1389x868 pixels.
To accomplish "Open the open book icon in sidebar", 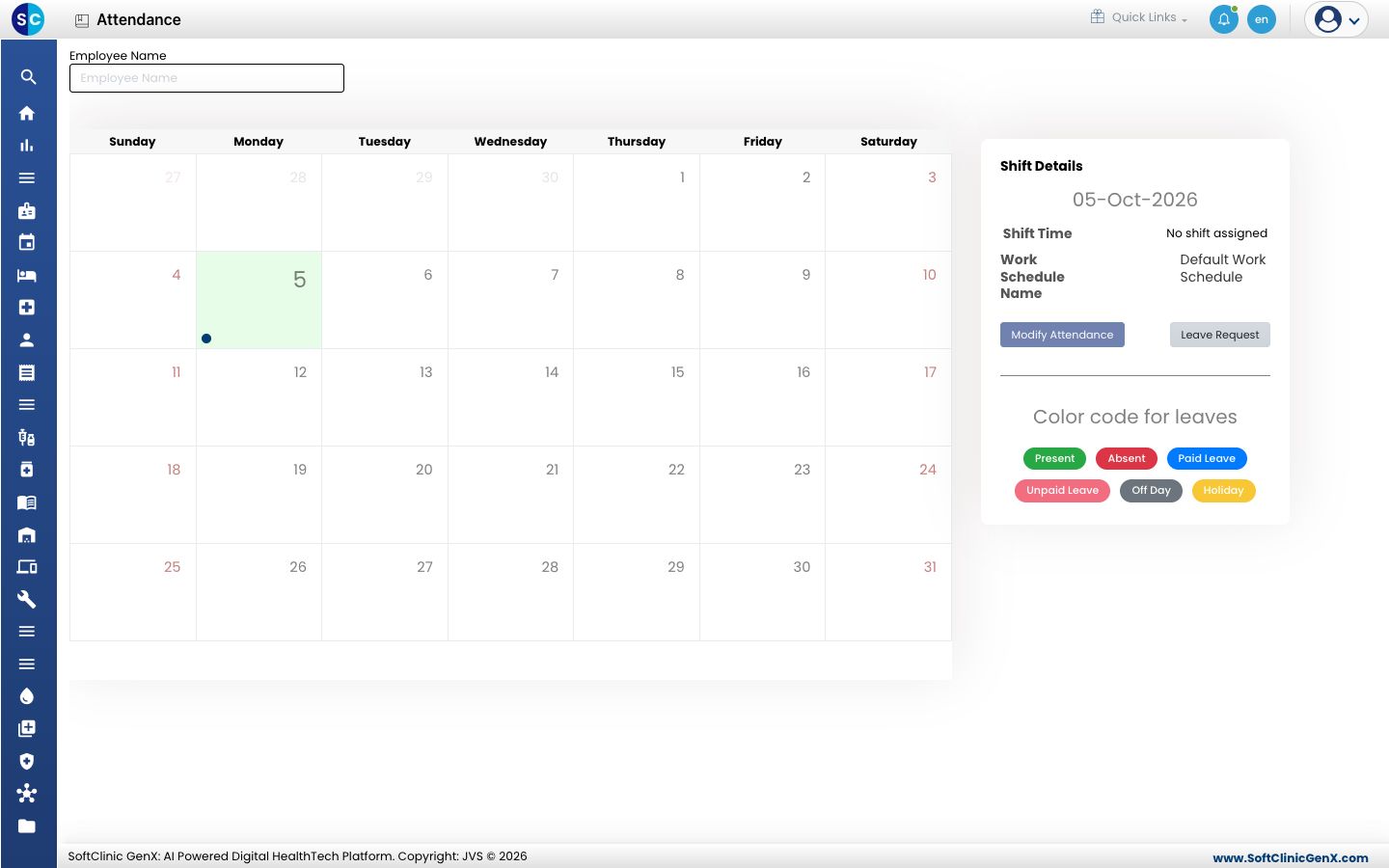I will [27, 502].
